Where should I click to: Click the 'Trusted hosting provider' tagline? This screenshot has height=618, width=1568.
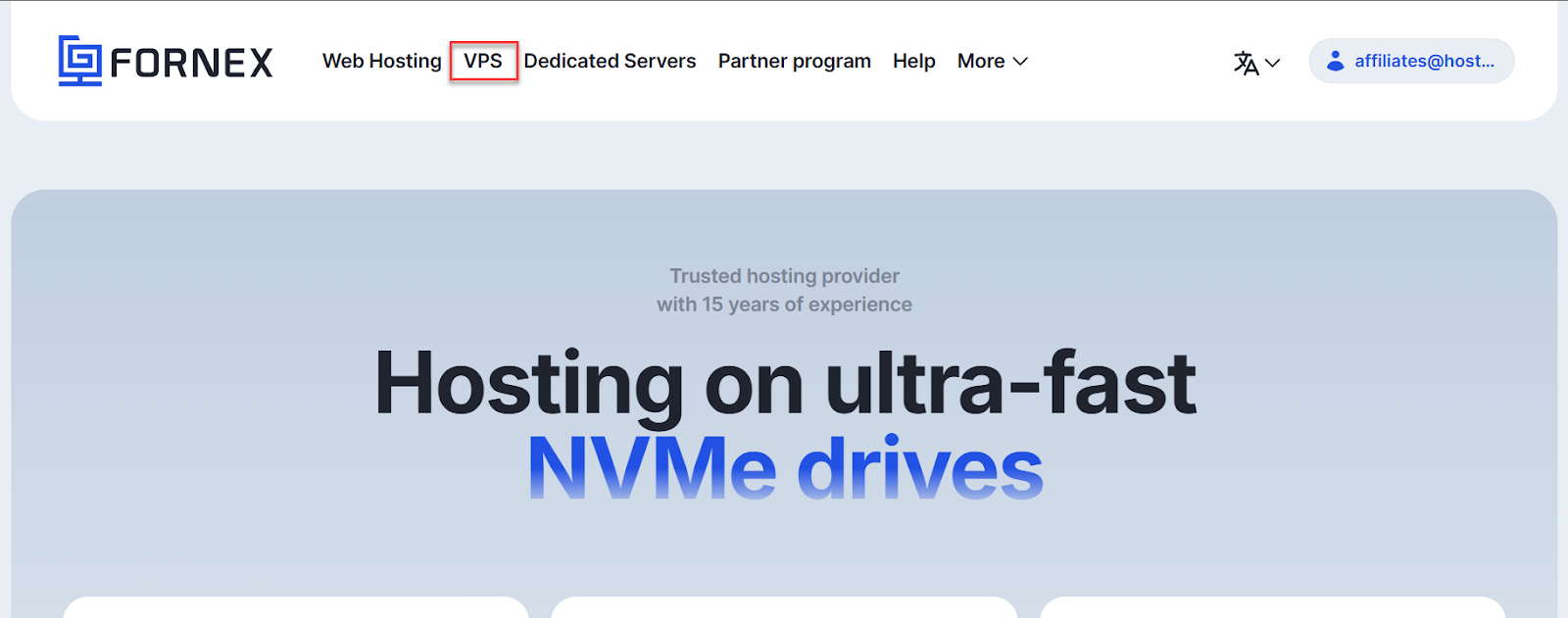pos(785,276)
